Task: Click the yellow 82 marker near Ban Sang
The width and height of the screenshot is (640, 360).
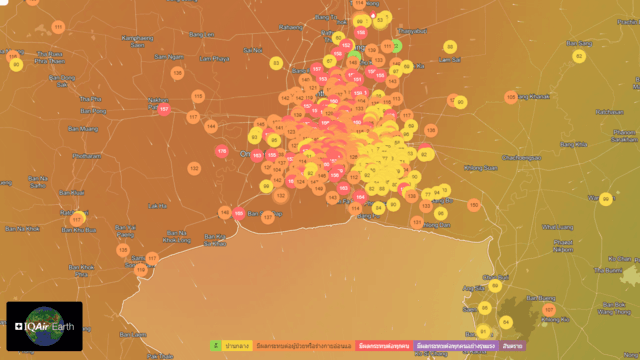Action: coord(579,56)
